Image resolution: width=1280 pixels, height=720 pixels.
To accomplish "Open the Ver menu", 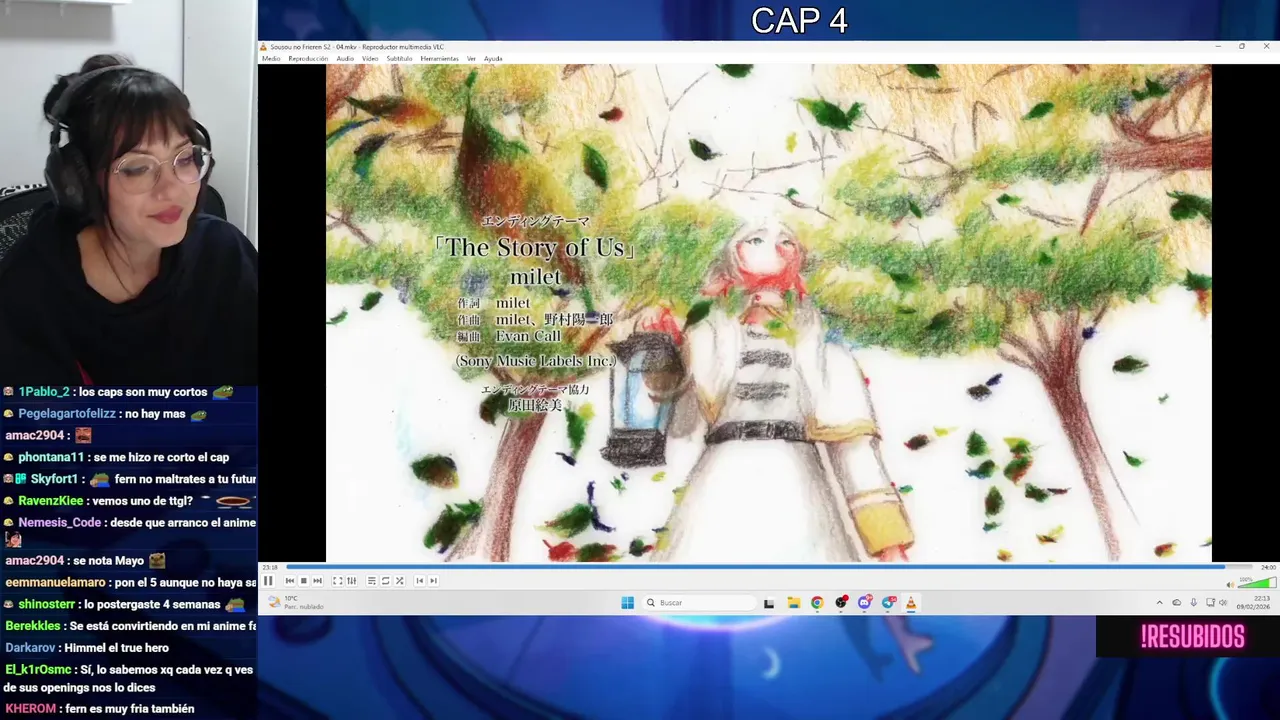I will click(471, 59).
